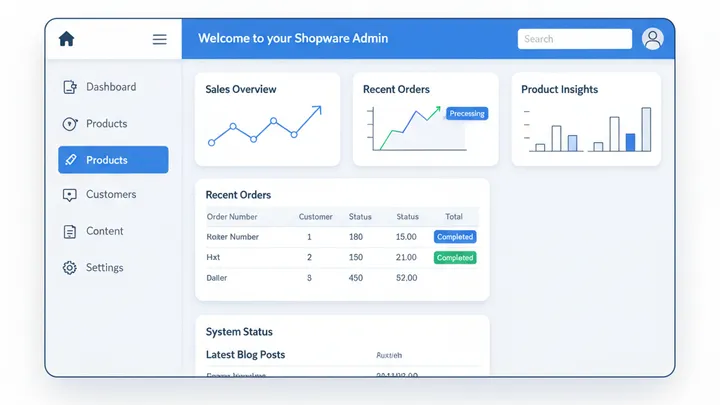Viewport: 720px width, 405px height.
Task: Select the Daller order row
Action: point(342,278)
